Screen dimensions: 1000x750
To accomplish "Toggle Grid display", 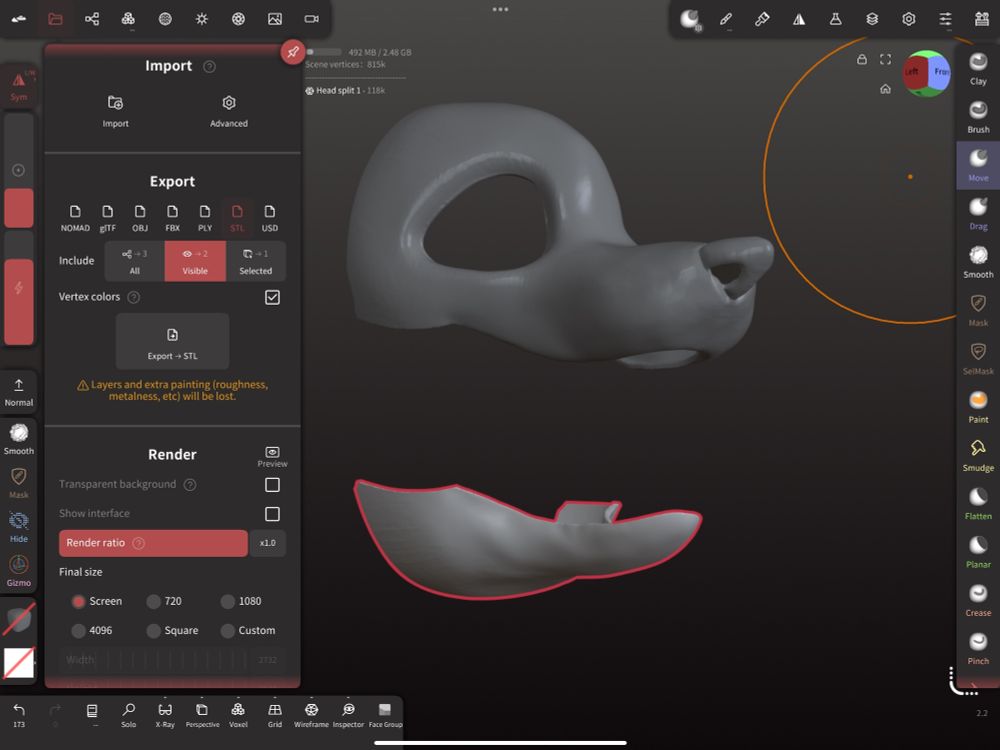I will (x=275, y=714).
